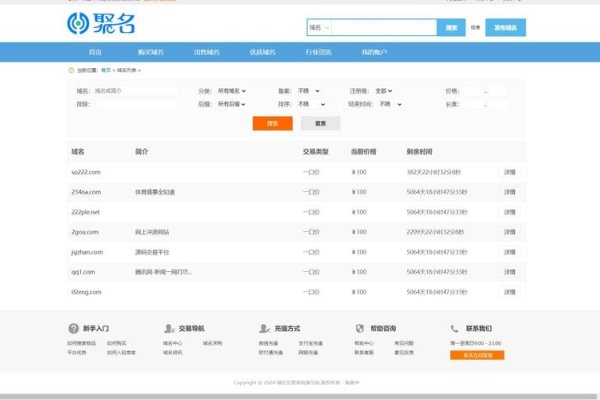Viewport: 600px width, 400px height.
Task: Click the 域名 column header
Action: (78, 152)
